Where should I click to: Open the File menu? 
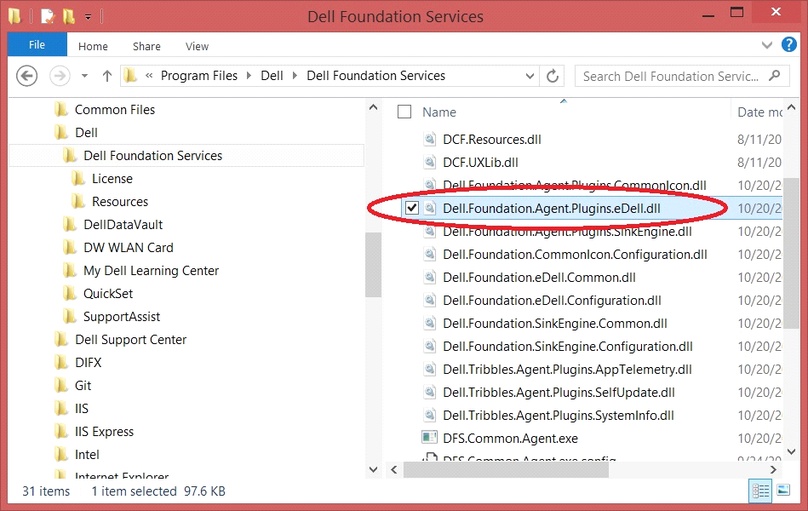(x=37, y=46)
